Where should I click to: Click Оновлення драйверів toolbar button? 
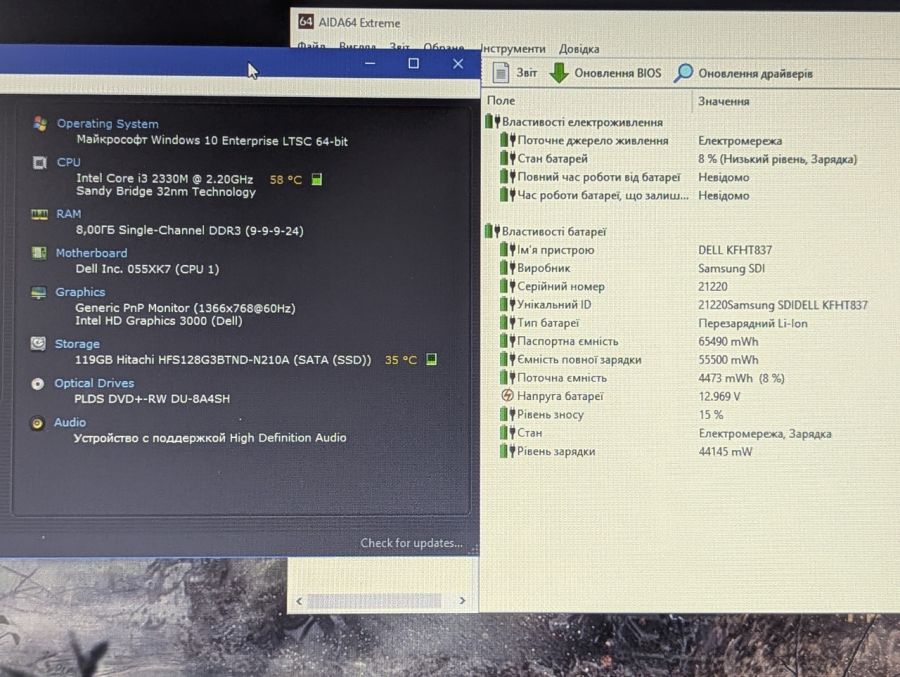(x=743, y=73)
